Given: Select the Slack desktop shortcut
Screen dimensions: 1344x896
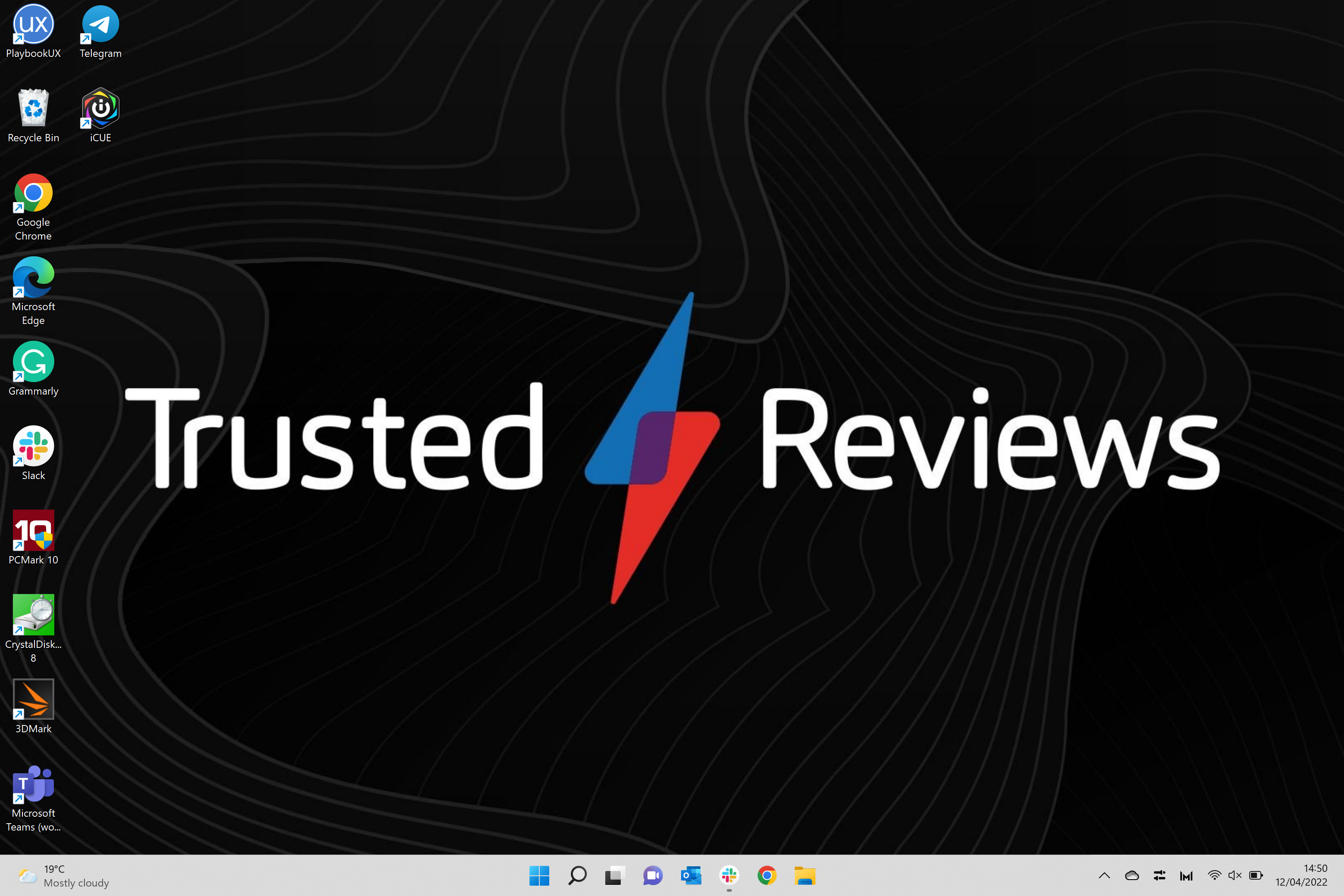Looking at the screenshot, I should point(33,454).
